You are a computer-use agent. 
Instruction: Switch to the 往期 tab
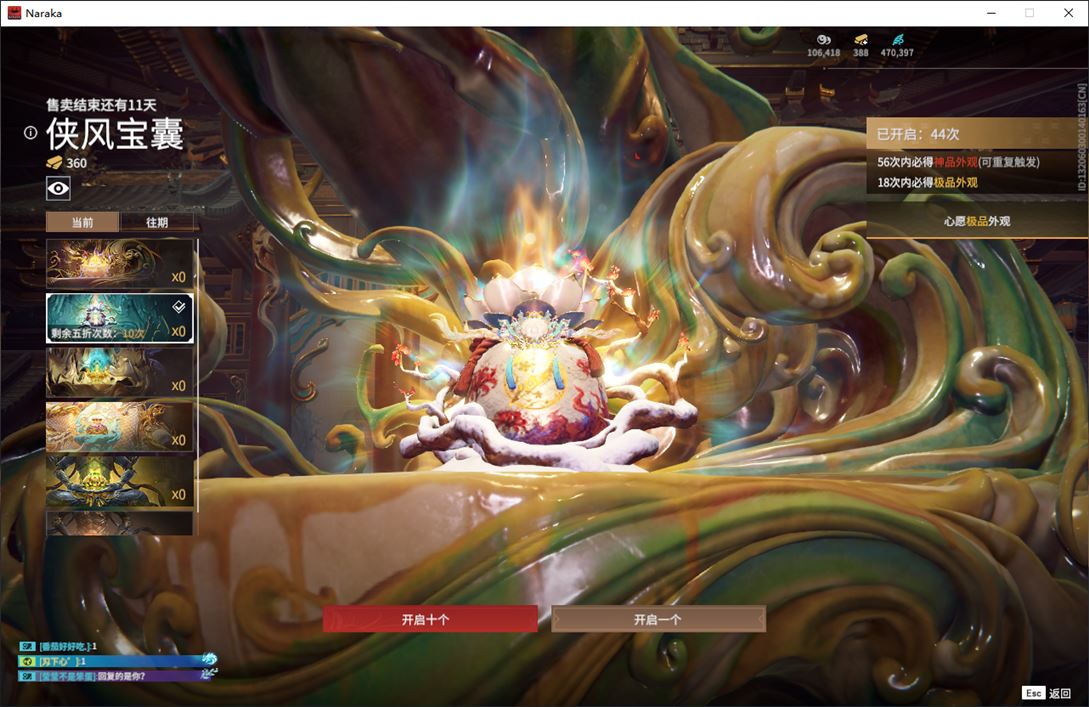point(157,222)
